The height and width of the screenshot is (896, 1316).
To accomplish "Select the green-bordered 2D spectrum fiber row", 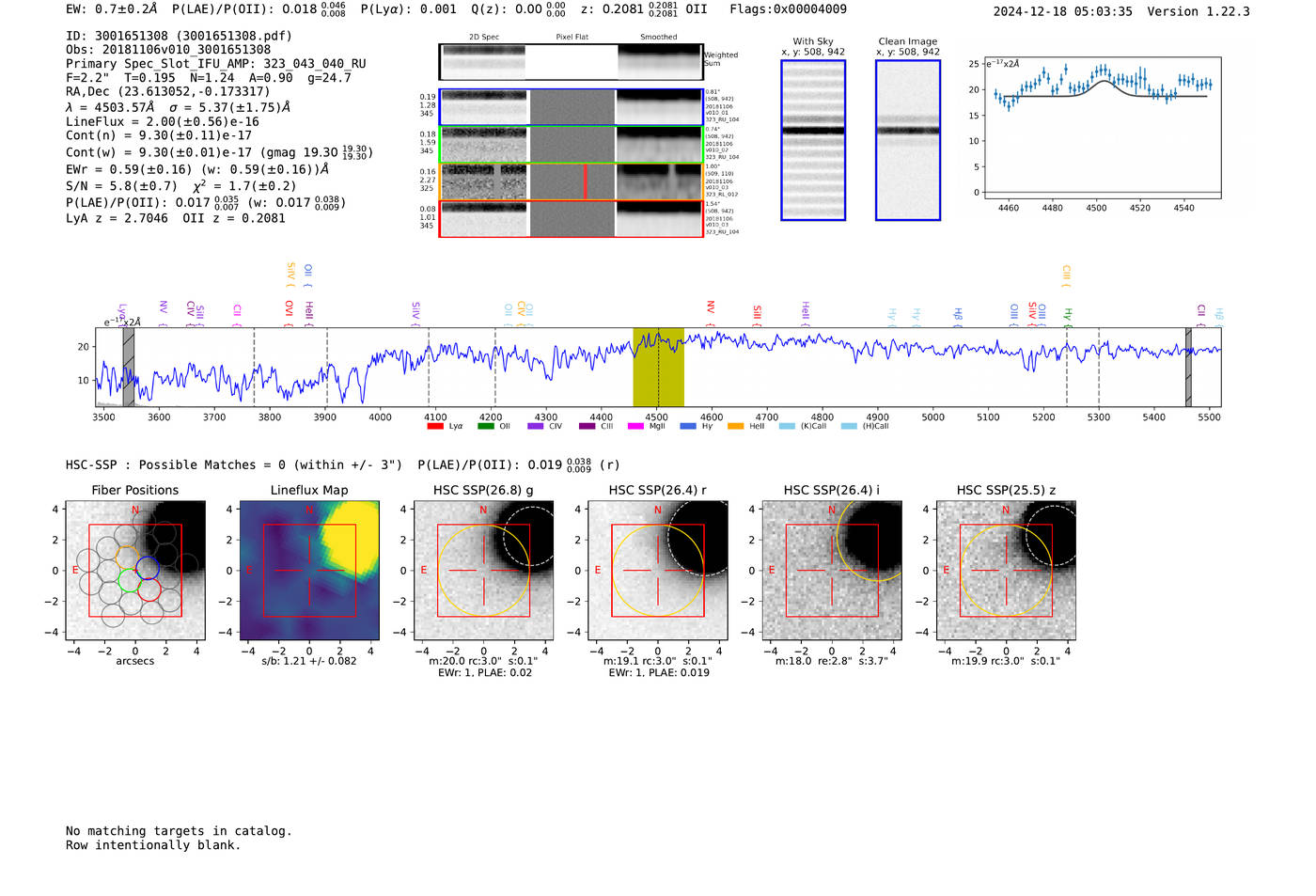I will click(571, 144).
